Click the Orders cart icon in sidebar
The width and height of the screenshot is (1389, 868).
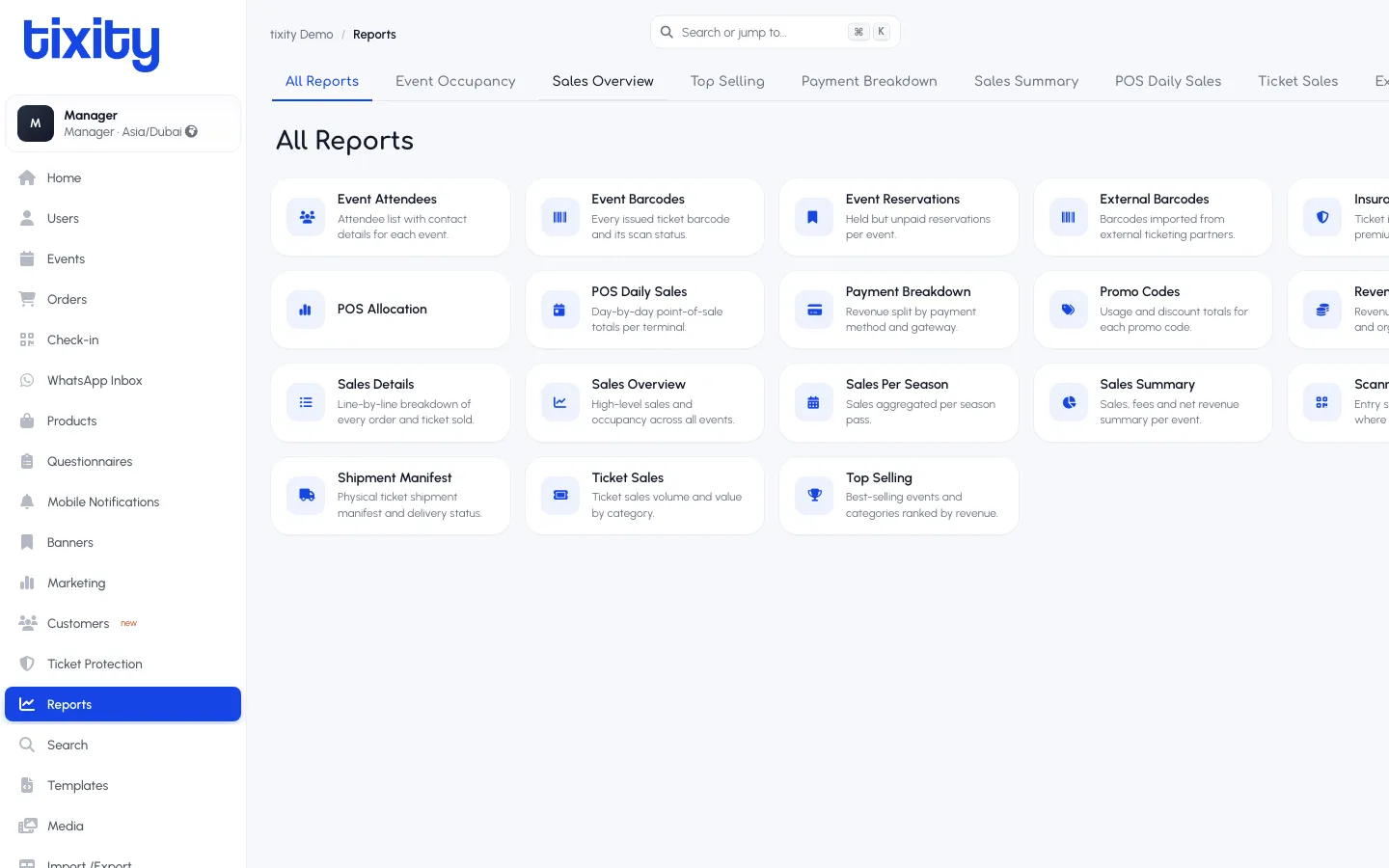(x=27, y=299)
